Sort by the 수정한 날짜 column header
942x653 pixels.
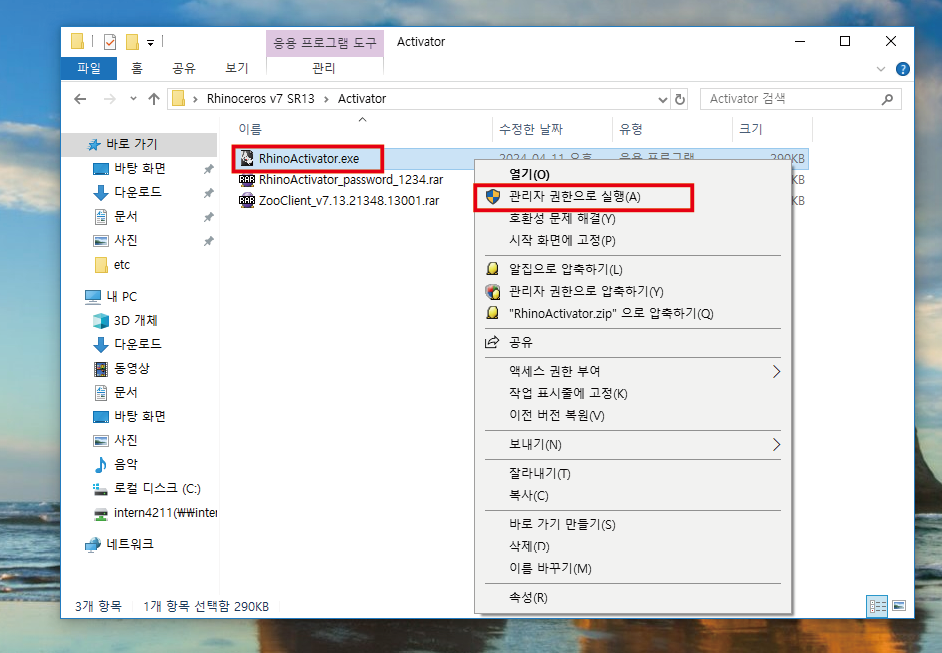click(531, 129)
